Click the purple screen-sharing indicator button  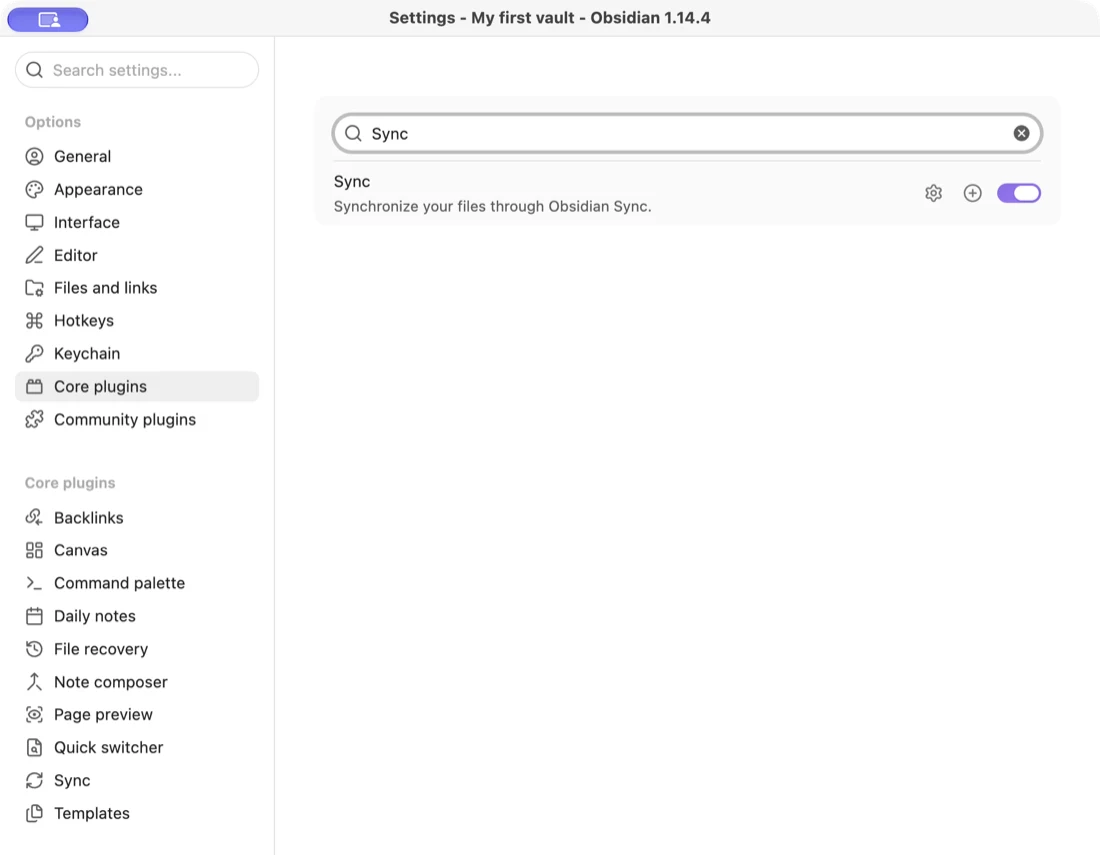coord(48,20)
